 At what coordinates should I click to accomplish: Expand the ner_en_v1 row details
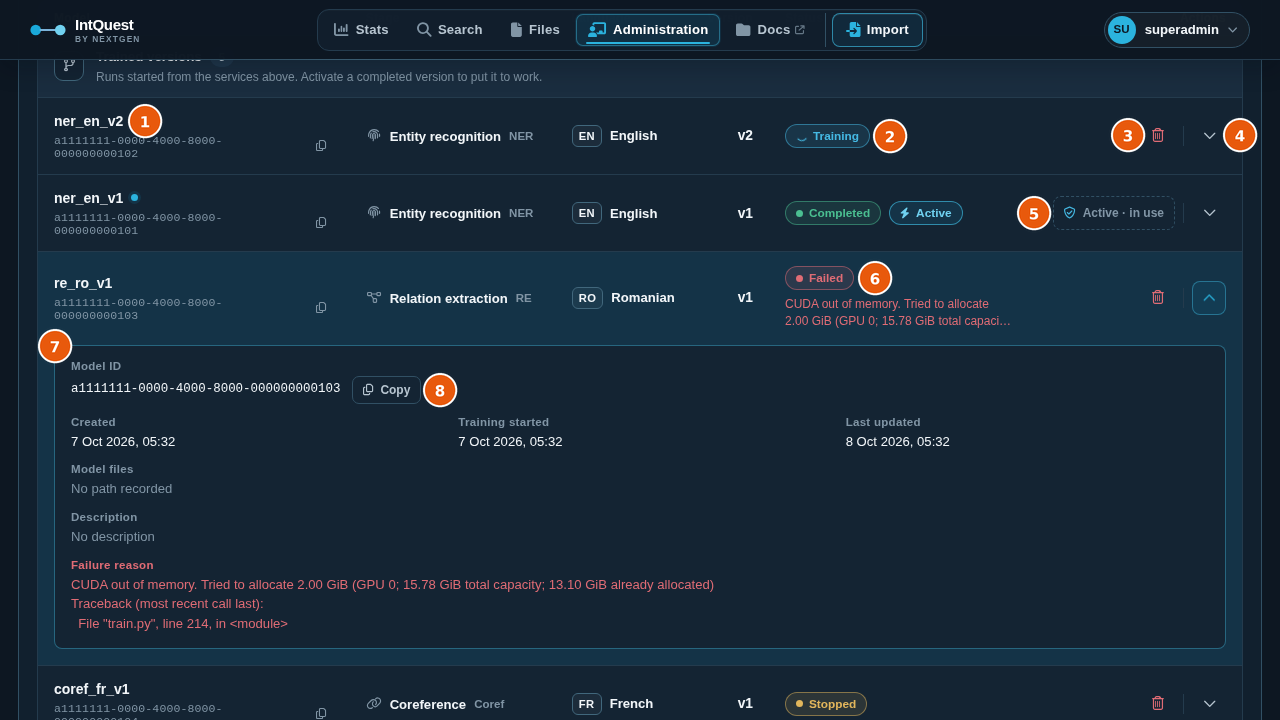point(1210,213)
